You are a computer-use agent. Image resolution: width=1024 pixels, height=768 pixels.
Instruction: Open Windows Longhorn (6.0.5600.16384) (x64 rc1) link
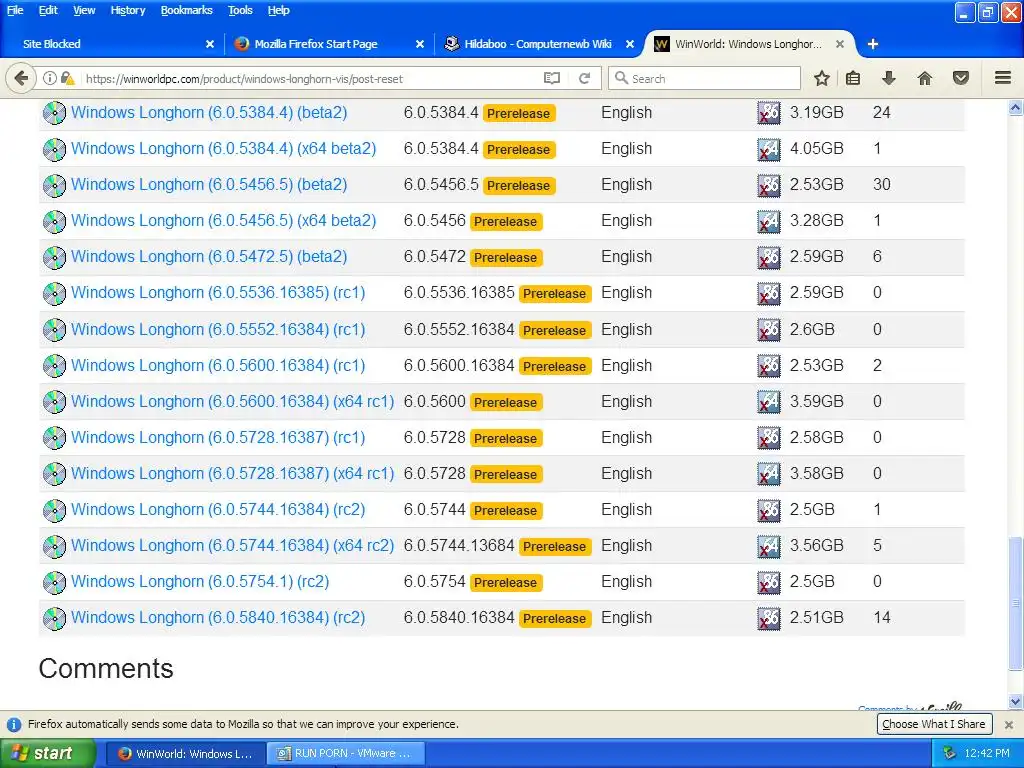point(232,401)
